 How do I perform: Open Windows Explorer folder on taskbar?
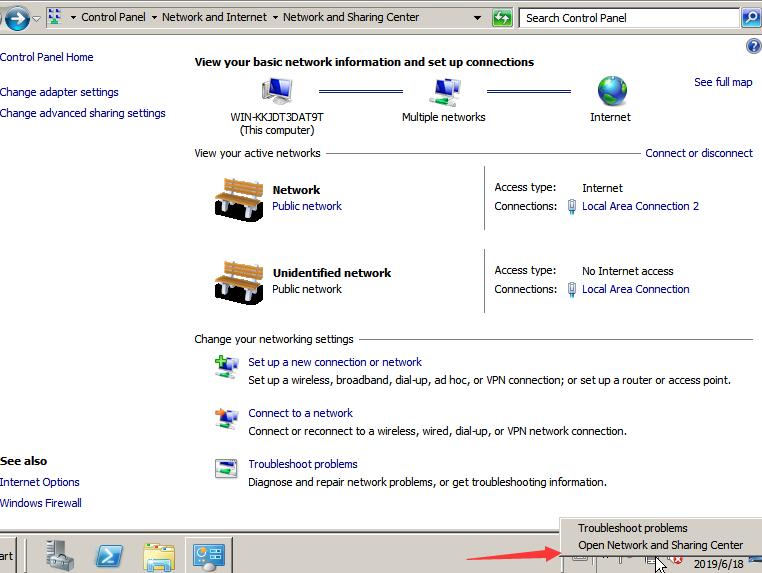pyautogui.click(x=159, y=555)
